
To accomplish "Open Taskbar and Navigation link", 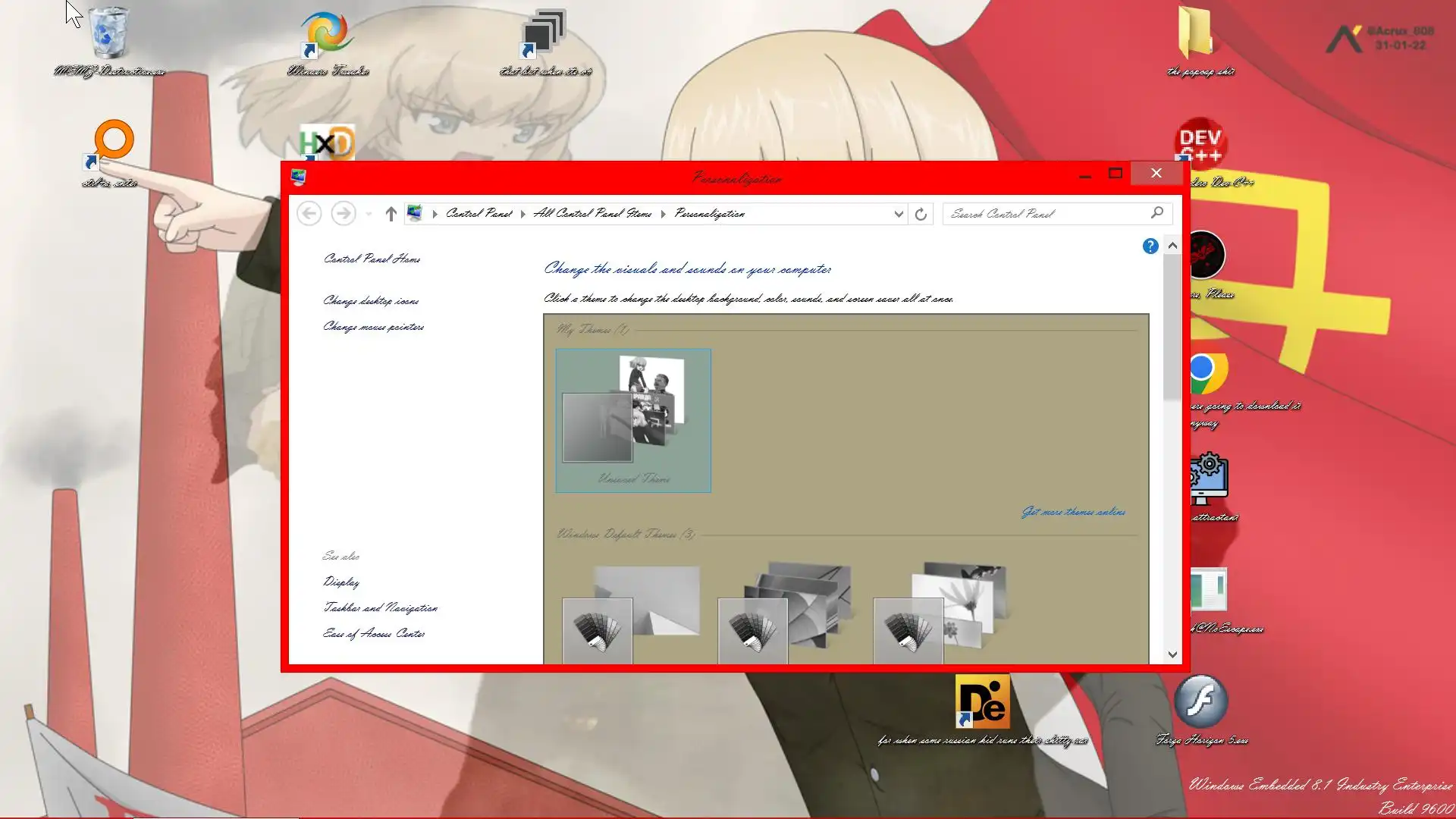I will coord(380,608).
